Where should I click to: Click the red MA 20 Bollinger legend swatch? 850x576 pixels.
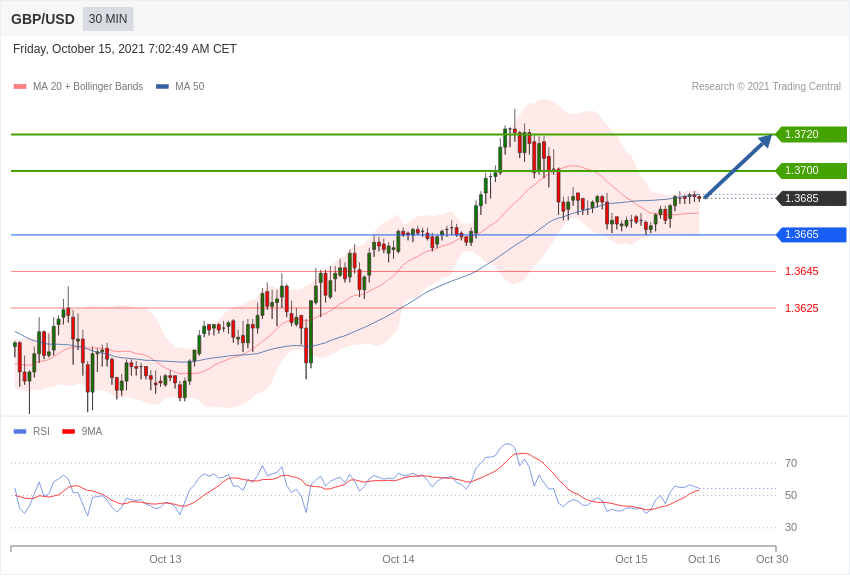tap(20, 87)
